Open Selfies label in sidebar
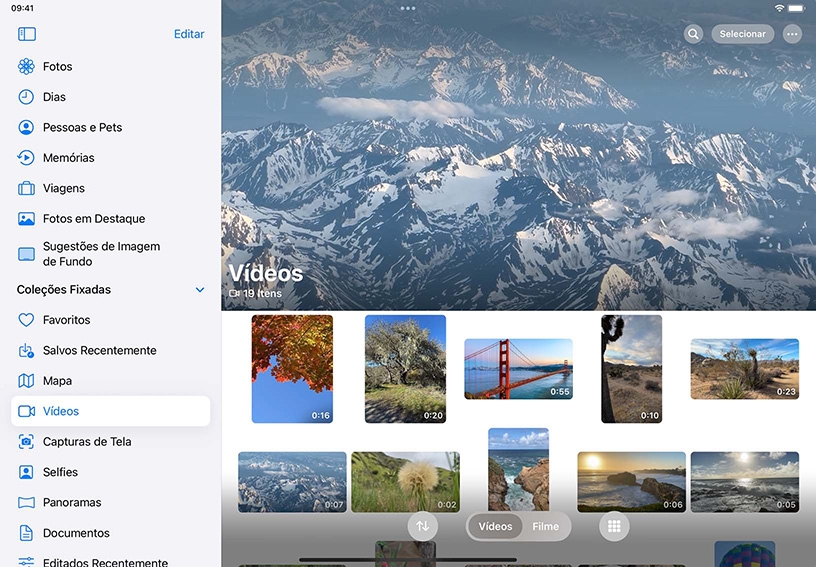 pyautogui.click(x=60, y=472)
